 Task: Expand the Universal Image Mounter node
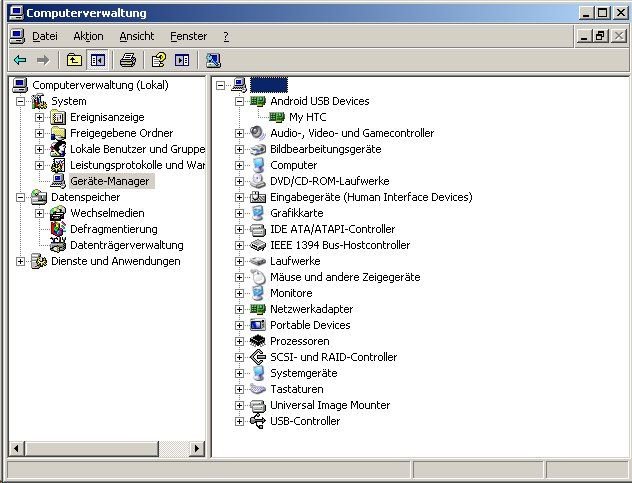tap(239, 405)
